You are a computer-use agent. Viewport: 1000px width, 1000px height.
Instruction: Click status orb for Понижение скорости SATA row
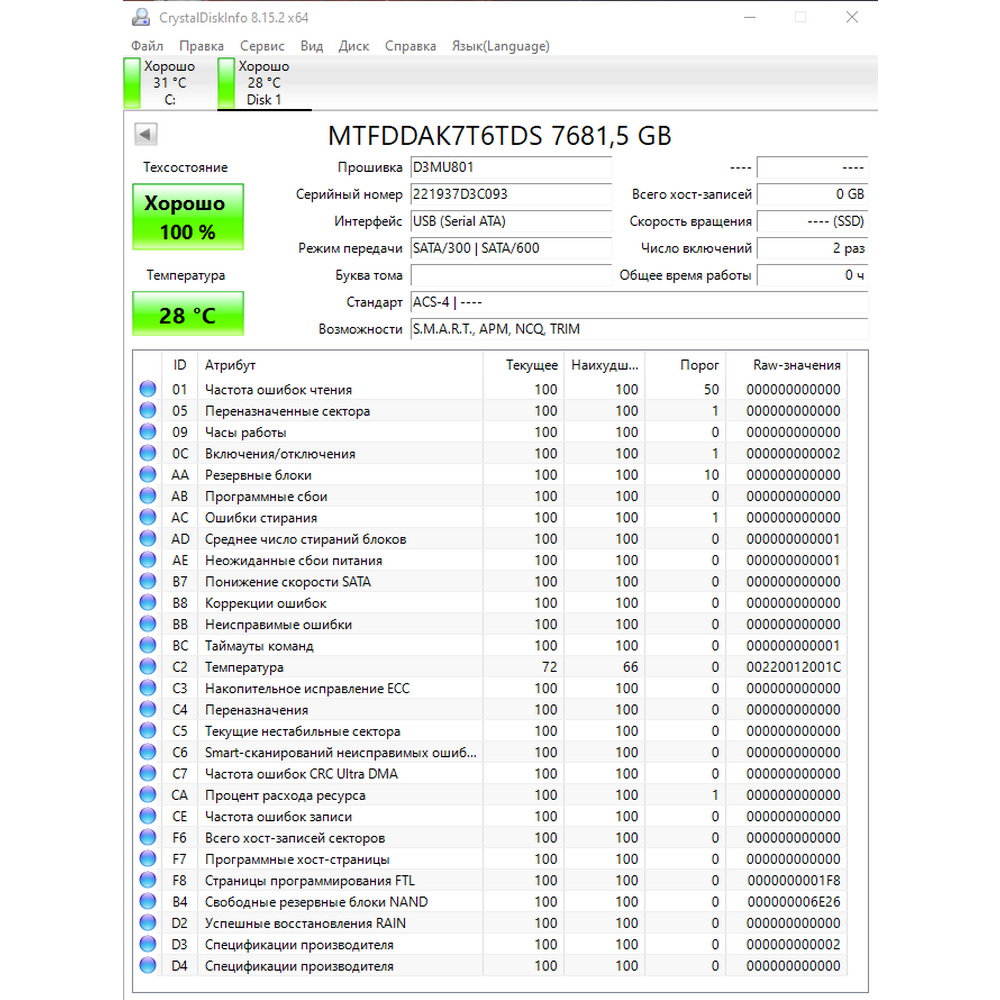148,582
